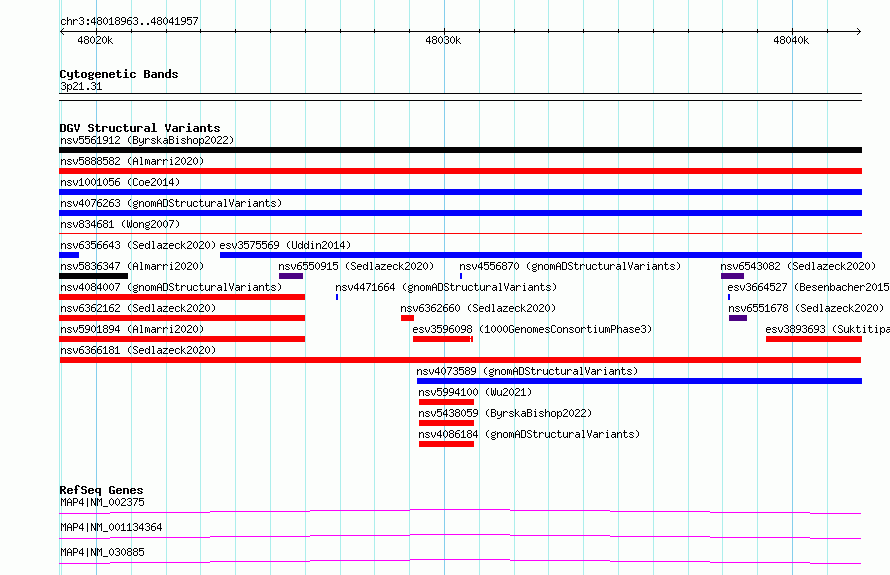The height and width of the screenshot is (575, 890).
Task: Click the right arrow at ruler end
Action: click(x=859, y=31)
